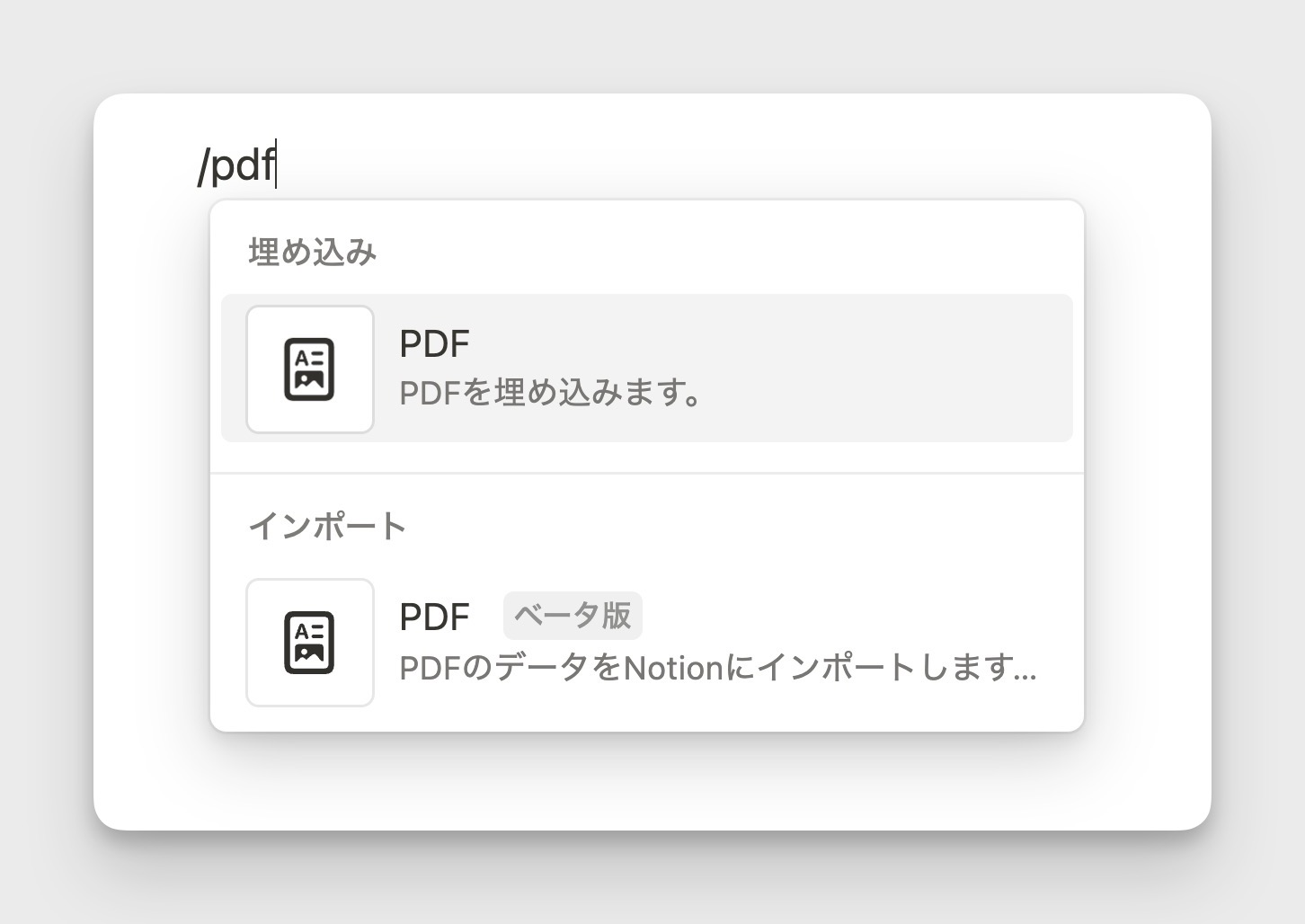The width and height of the screenshot is (1305, 924).
Task: Click the PDF embed document icon
Action: click(x=310, y=369)
